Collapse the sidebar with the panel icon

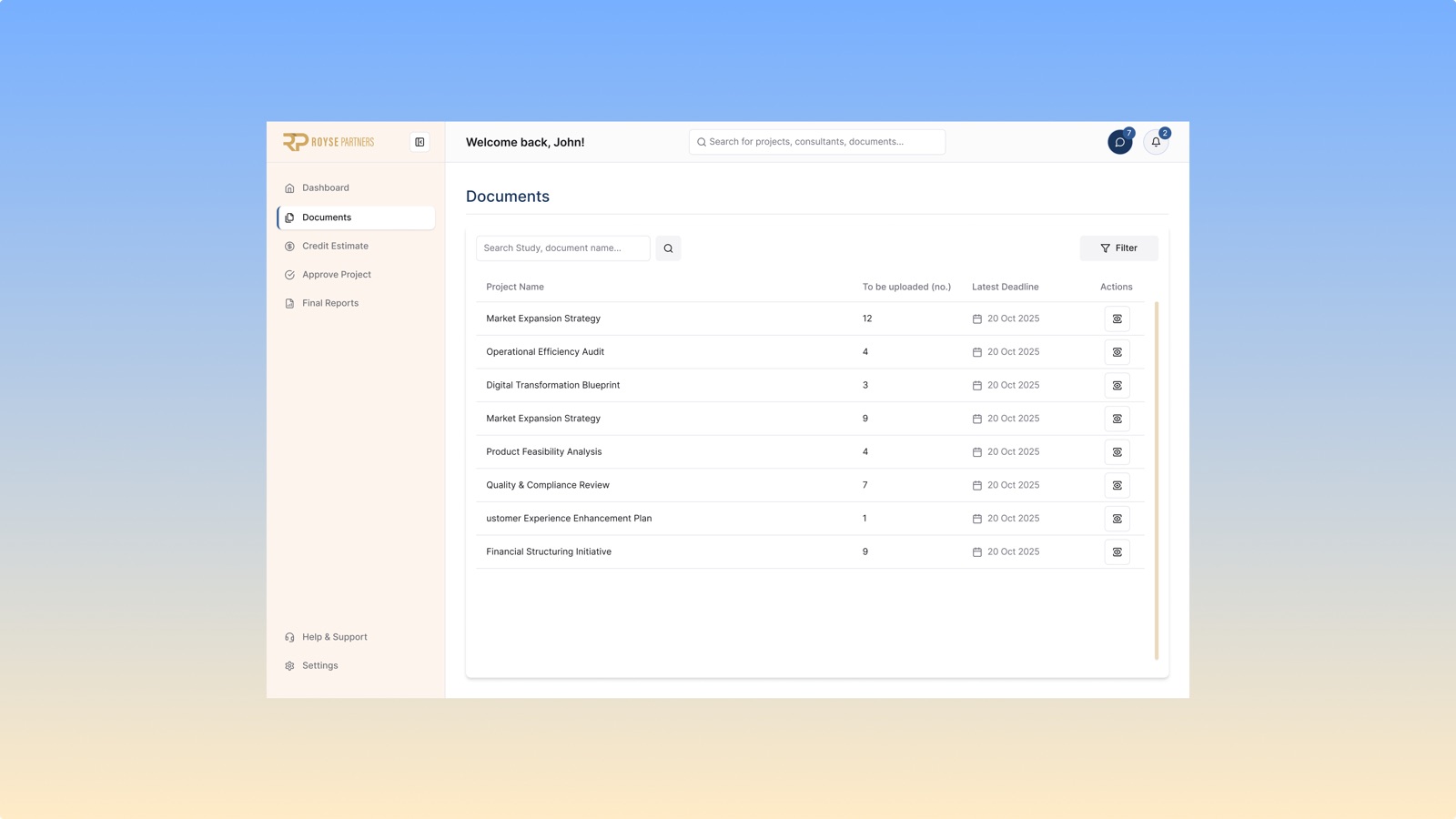click(420, 142)
